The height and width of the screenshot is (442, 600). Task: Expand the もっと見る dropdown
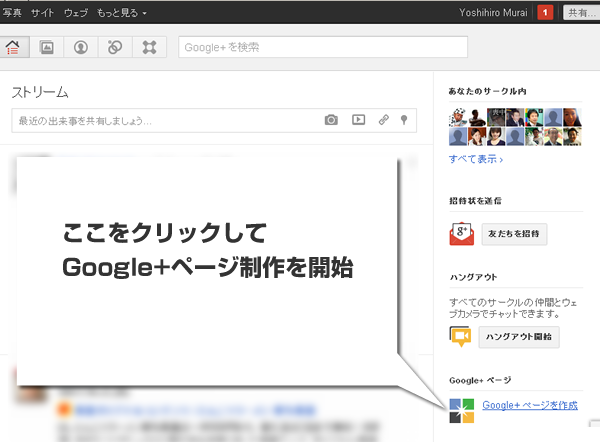121,13
